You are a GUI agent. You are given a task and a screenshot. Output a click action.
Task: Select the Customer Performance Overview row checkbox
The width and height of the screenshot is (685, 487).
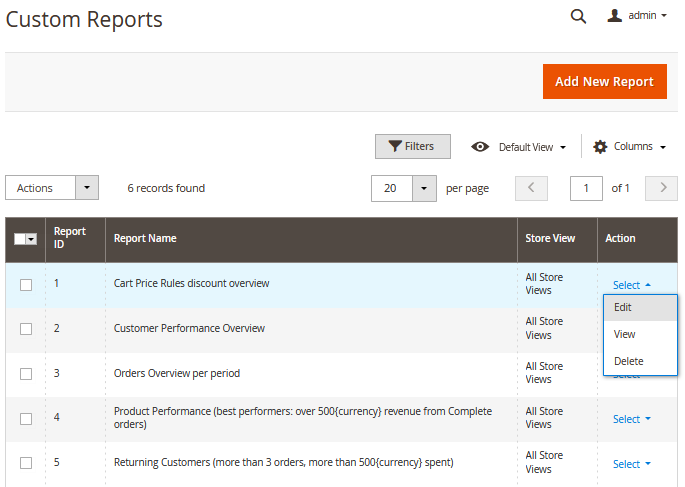[26, 329]
